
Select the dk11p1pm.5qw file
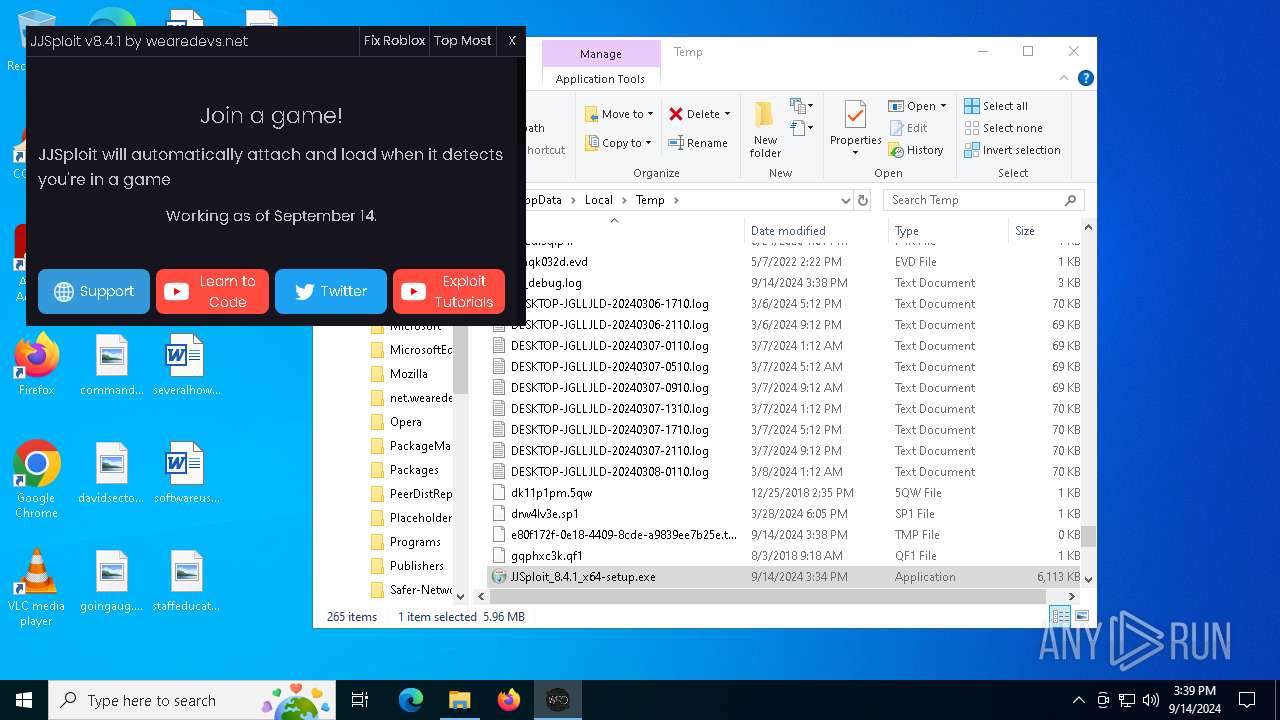coord(784,493)
